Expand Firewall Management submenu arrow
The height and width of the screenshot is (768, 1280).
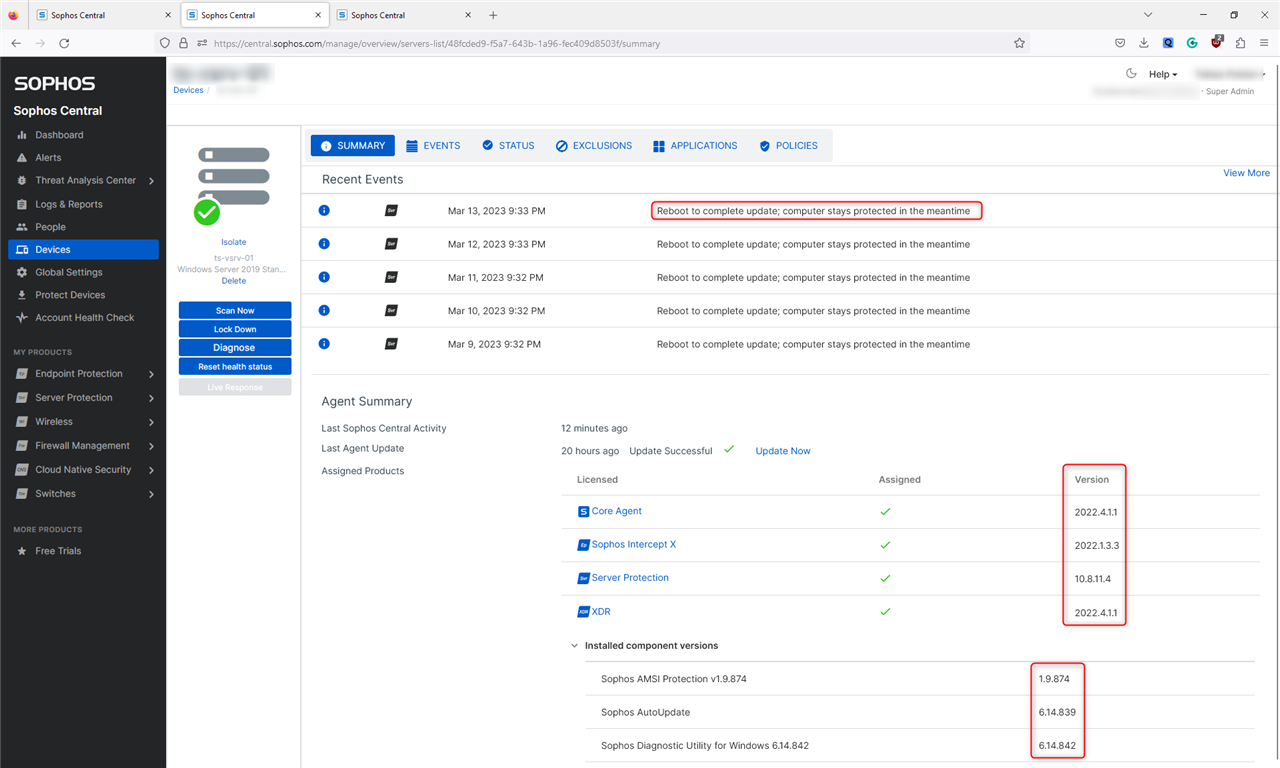(x=151, y=446)
